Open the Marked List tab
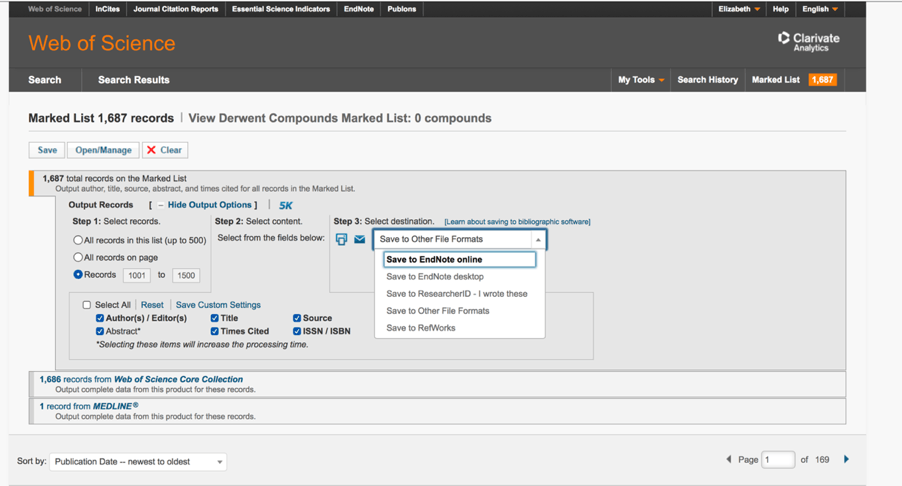 [x=775, y=80]
